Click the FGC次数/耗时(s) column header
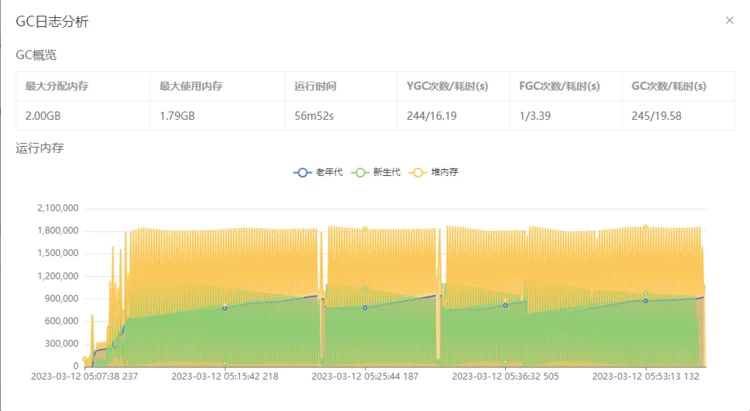The height and width of the screenshot is (411, 750). coord(559,86)
